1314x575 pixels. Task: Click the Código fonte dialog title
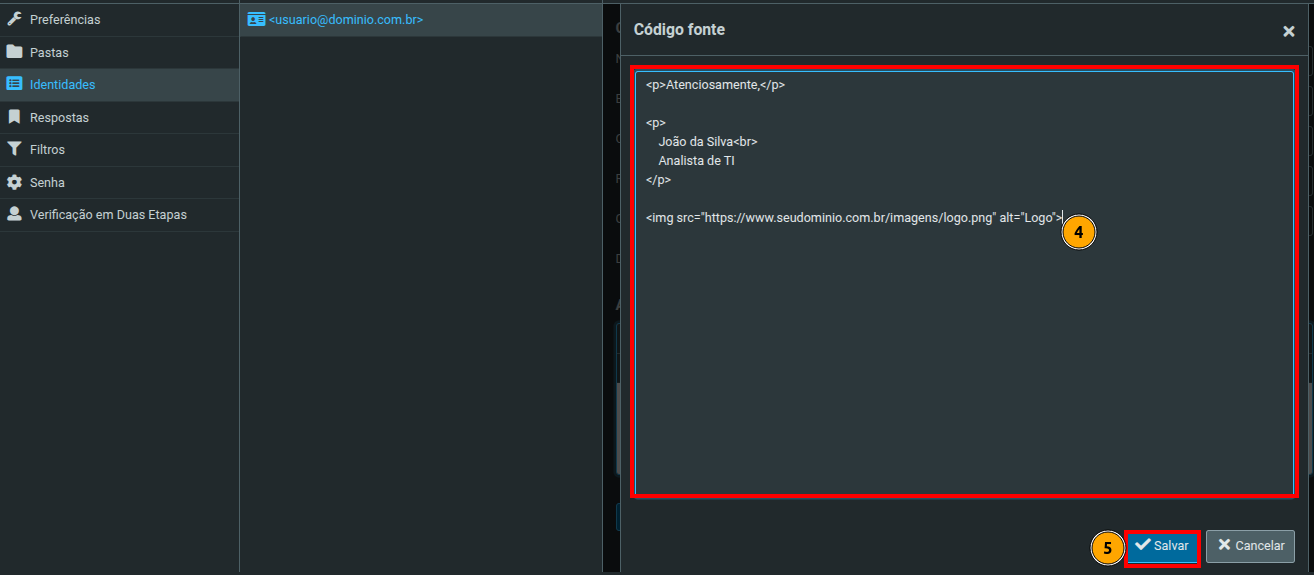tap(679, 30)
